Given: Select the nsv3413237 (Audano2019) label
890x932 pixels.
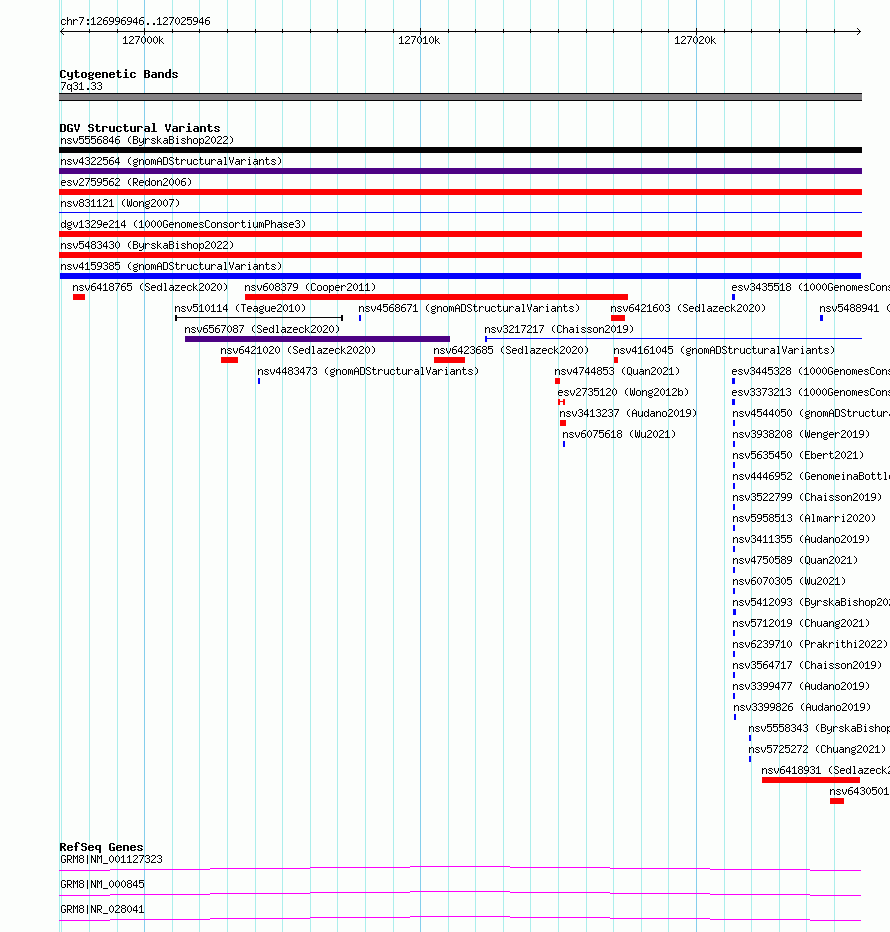Looking at the screenshot, I should point(628,413).
